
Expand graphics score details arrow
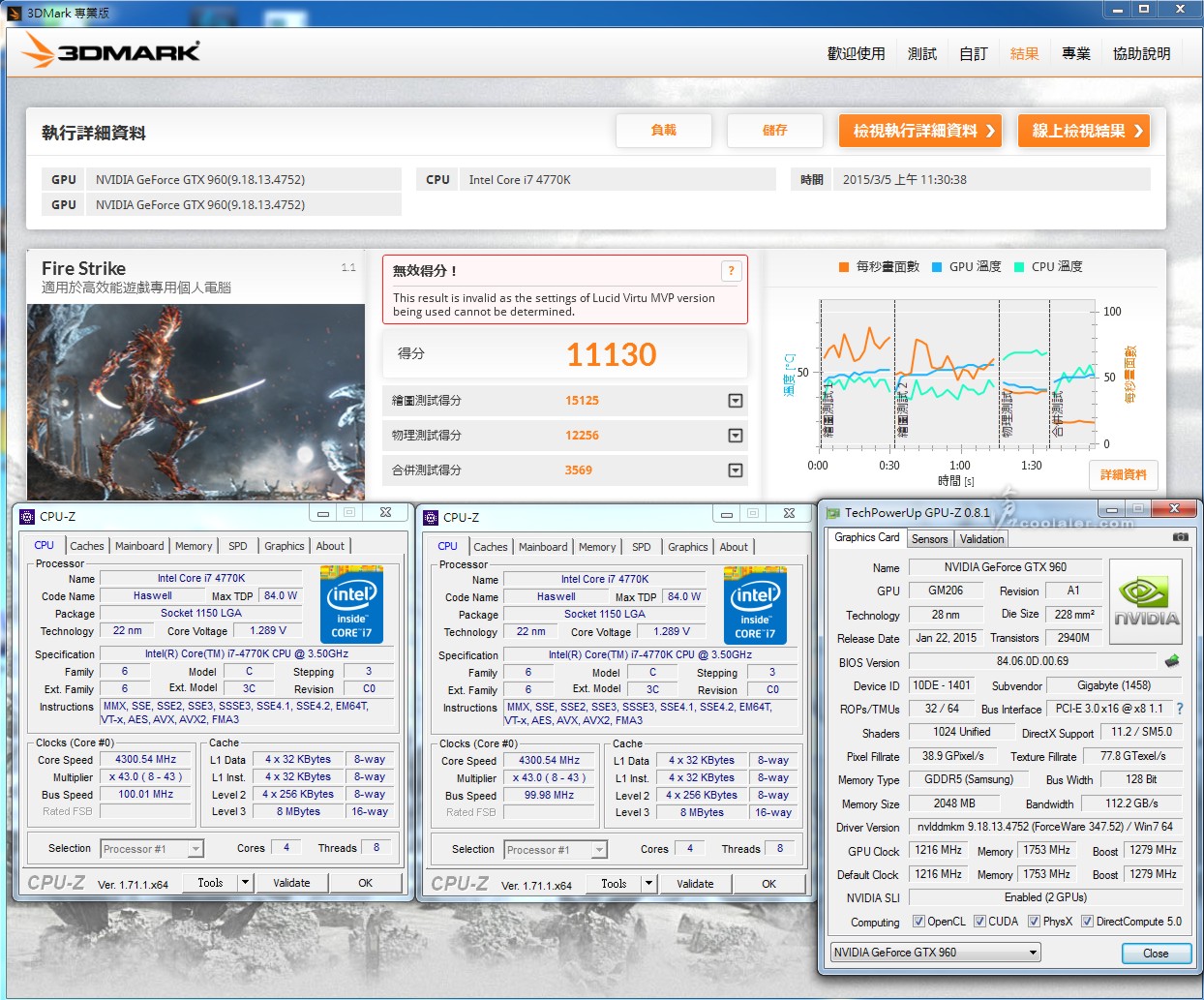(x=736, y=401)
